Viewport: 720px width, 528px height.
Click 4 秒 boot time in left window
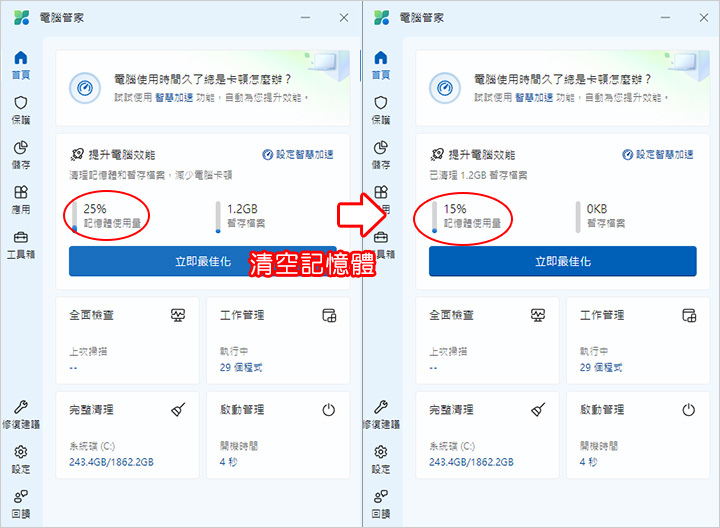(x=228, y=462)
